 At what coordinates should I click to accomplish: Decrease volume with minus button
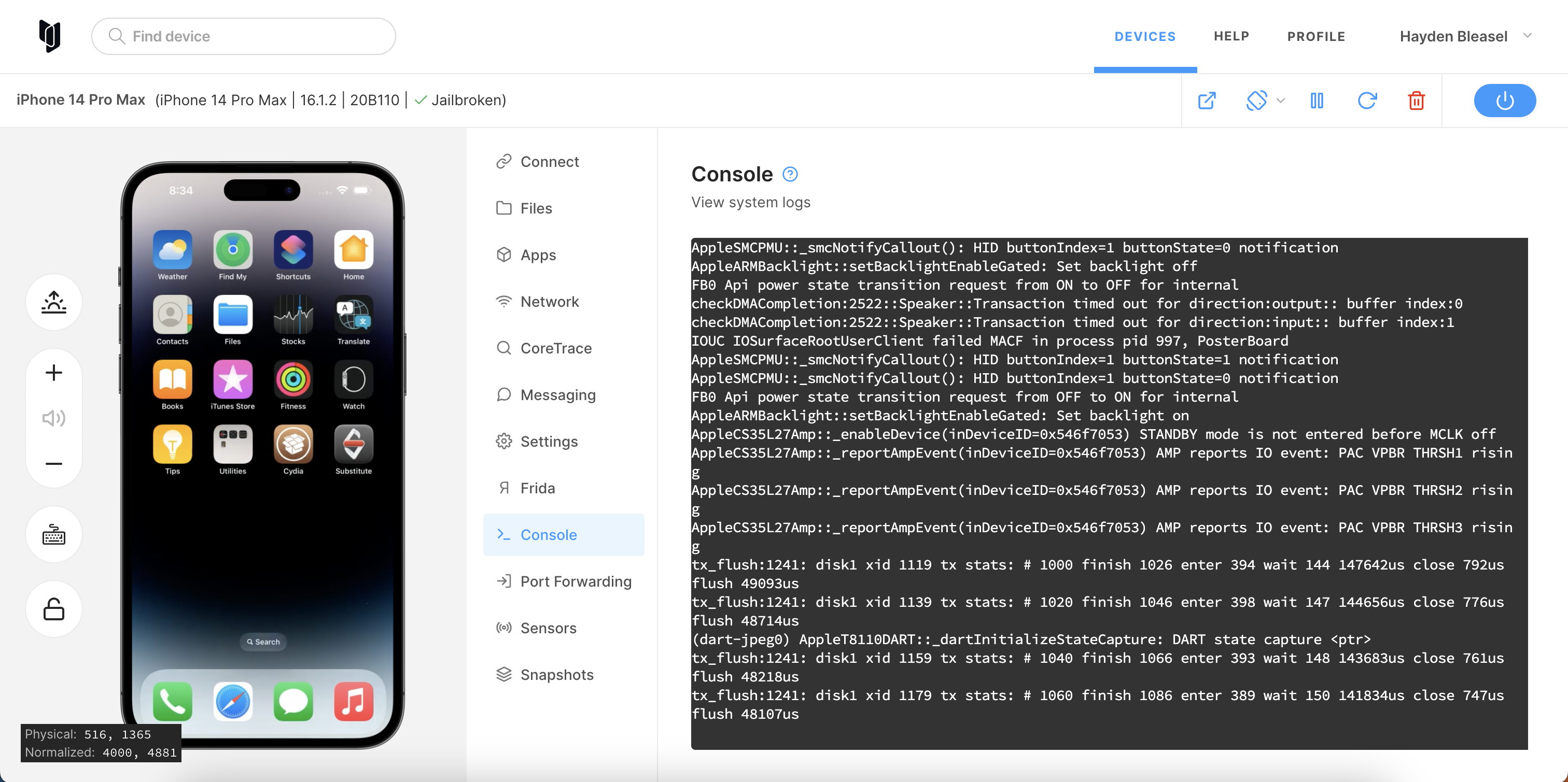pyautogui.click(x=53, y=464)
